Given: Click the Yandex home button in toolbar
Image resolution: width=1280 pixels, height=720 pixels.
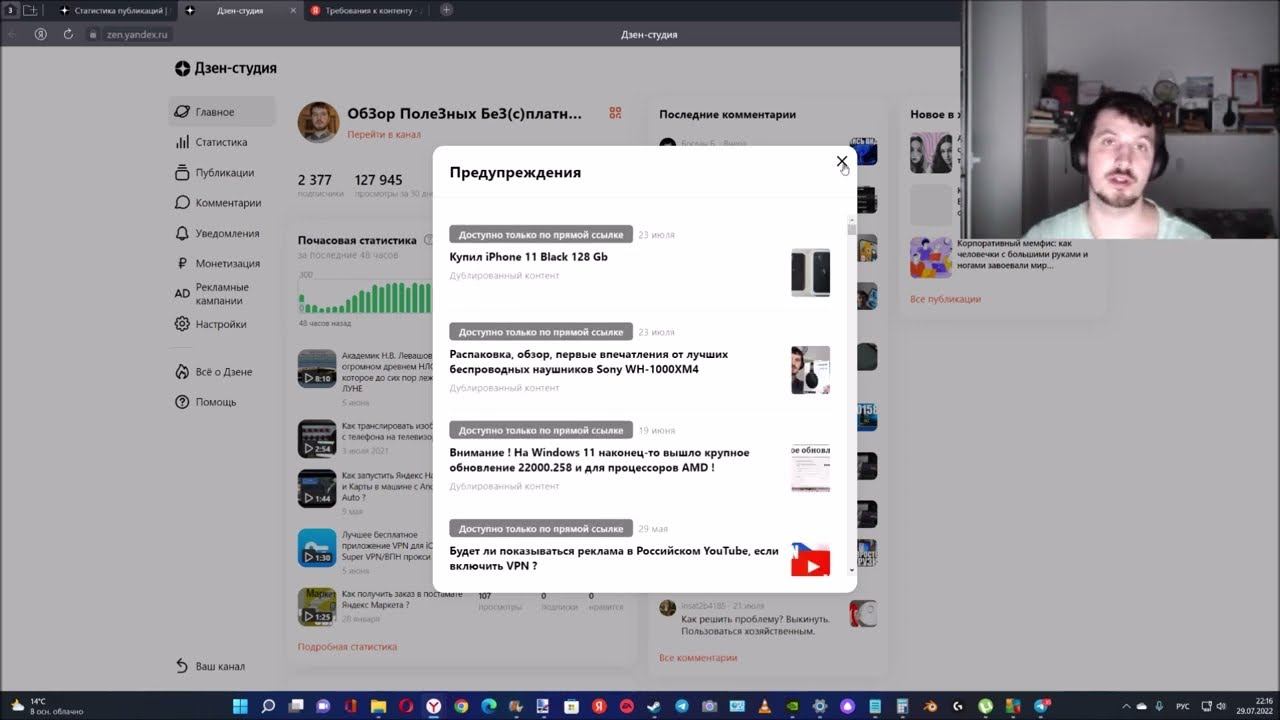Looking at the screenshot, I should click(41, 34).
